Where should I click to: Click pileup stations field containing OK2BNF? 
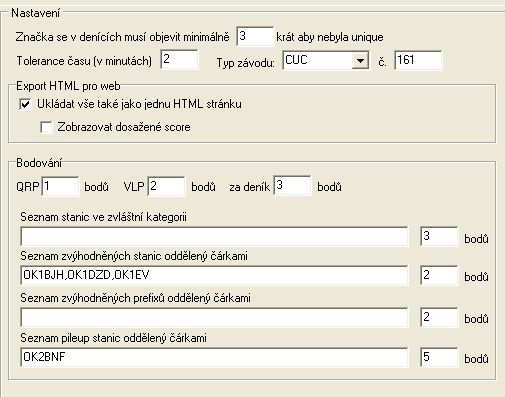point(214,358)
